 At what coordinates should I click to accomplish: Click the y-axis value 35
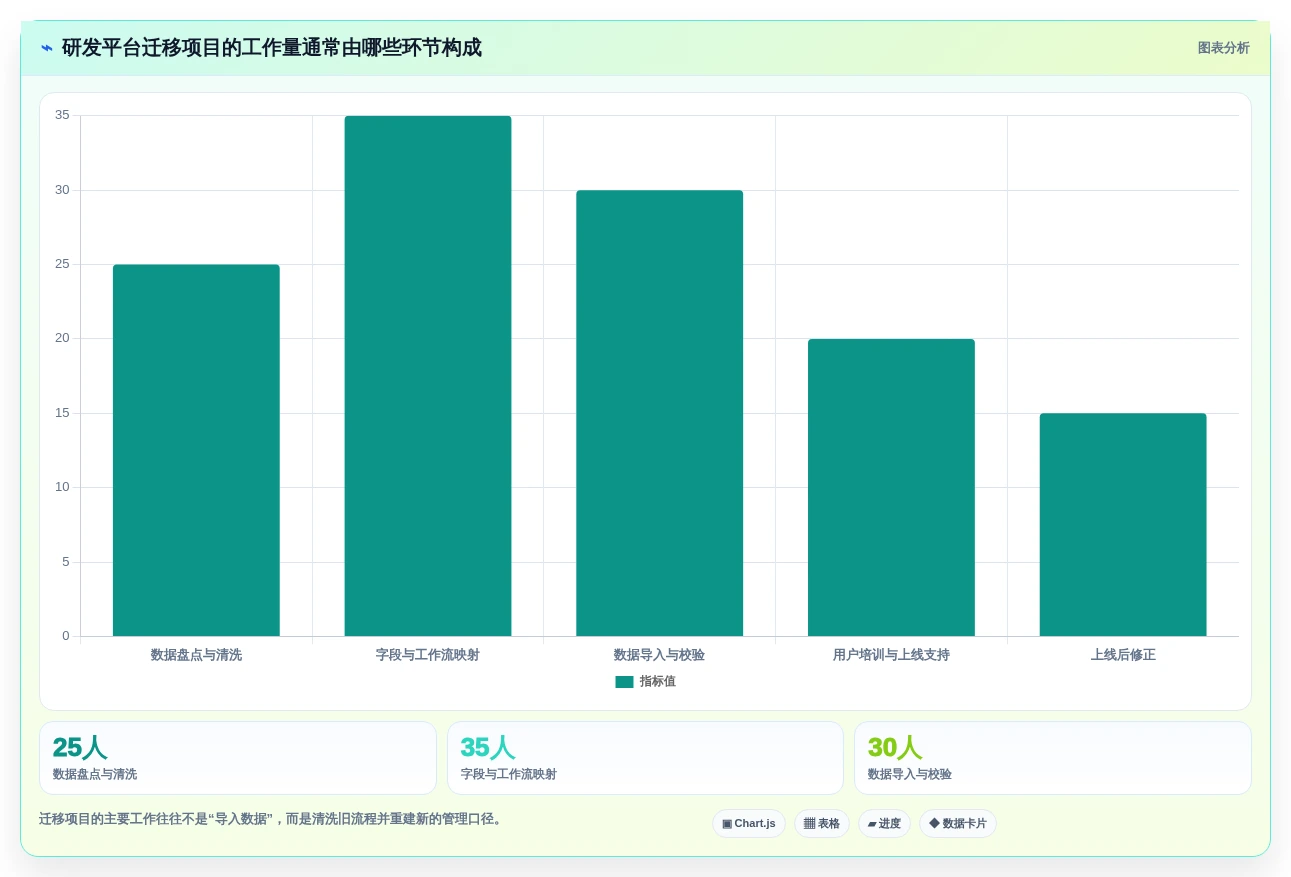62,115
